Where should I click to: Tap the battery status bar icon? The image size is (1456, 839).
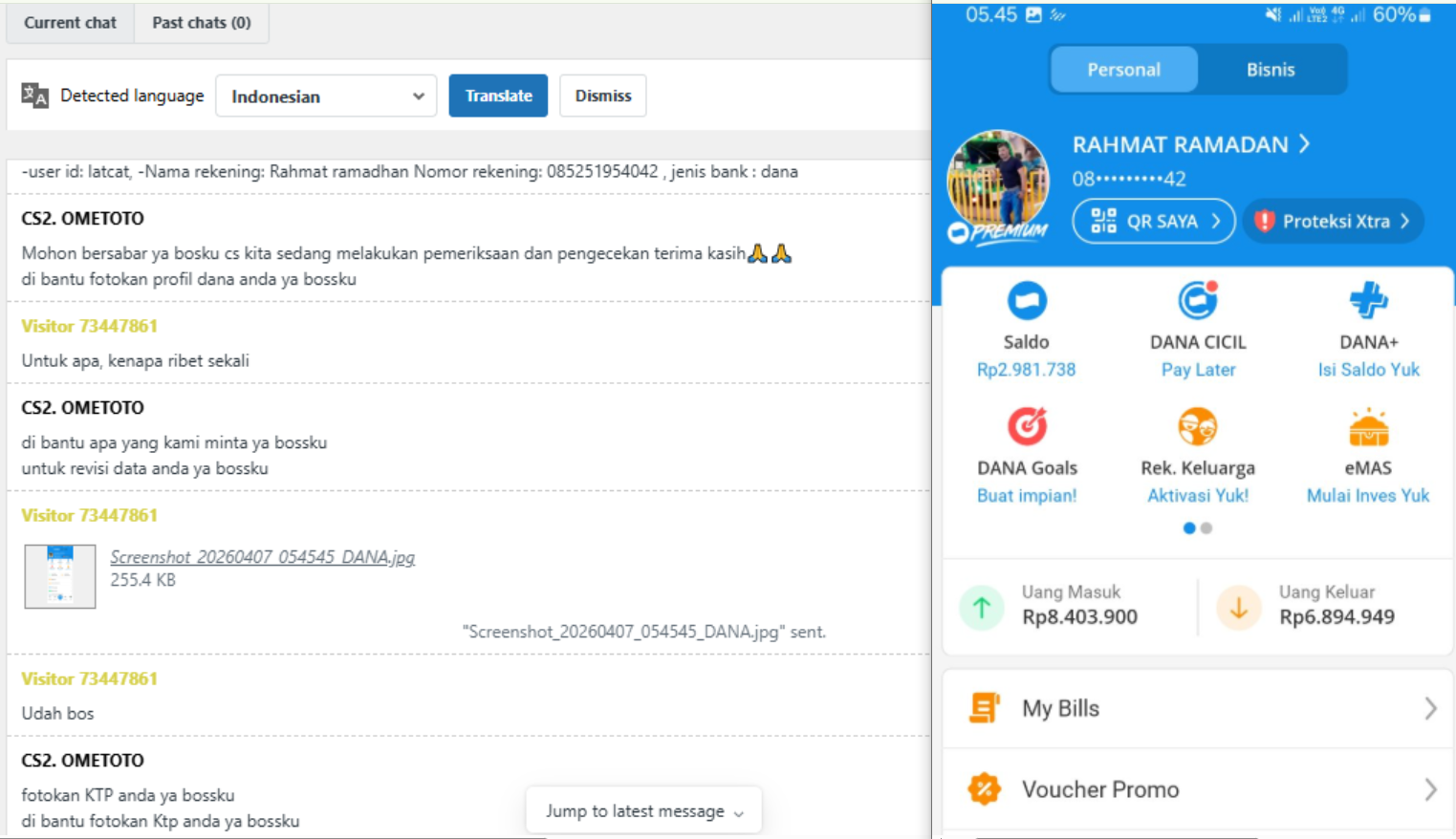(x=1424, y=14)
